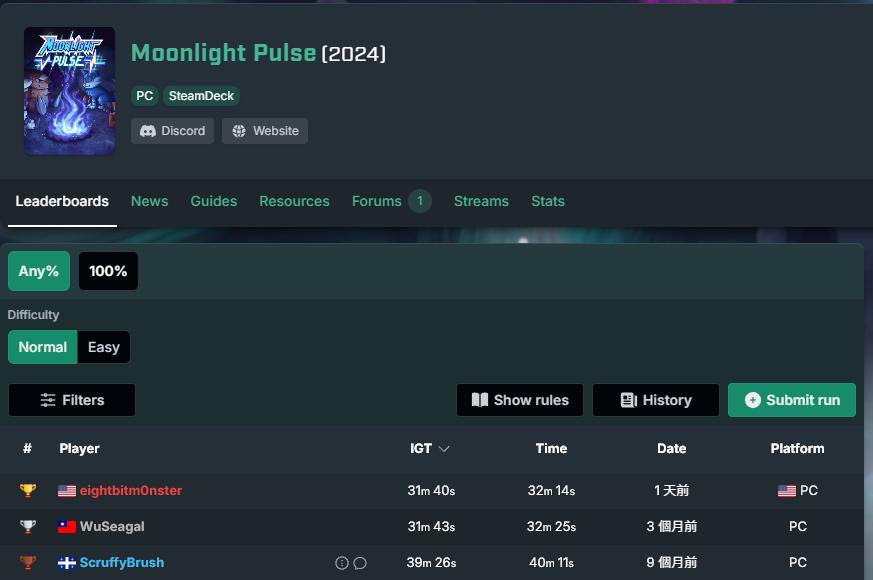Click the open book icon on Show rules

pos(480,400)
